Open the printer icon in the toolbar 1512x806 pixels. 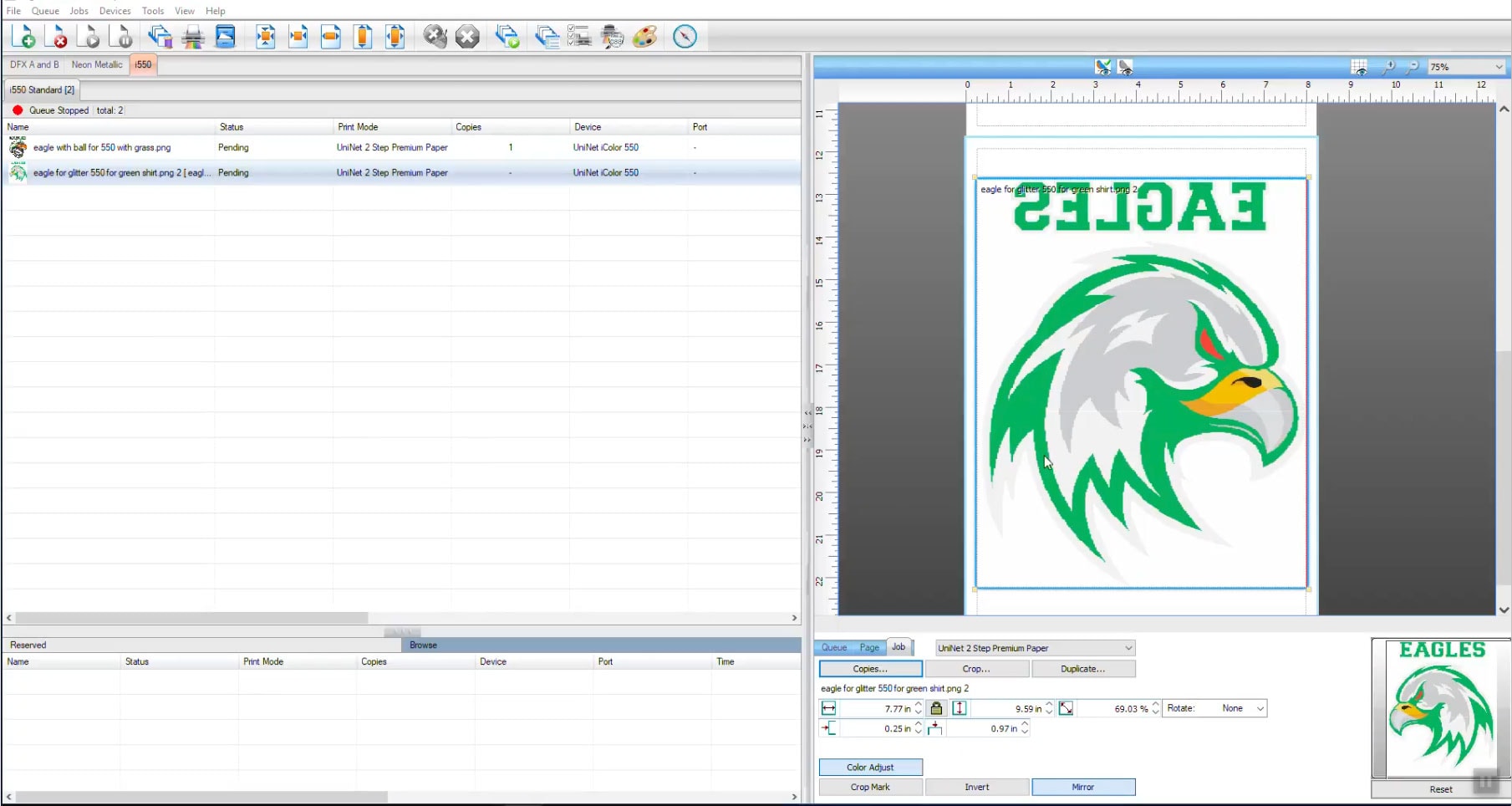[193, 36]
